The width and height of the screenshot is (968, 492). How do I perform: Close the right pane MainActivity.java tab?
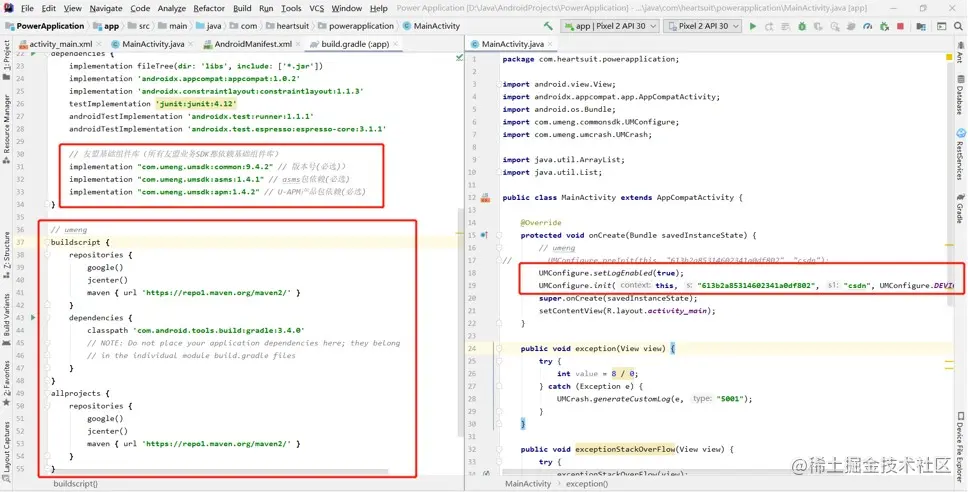tap(550, 44)
